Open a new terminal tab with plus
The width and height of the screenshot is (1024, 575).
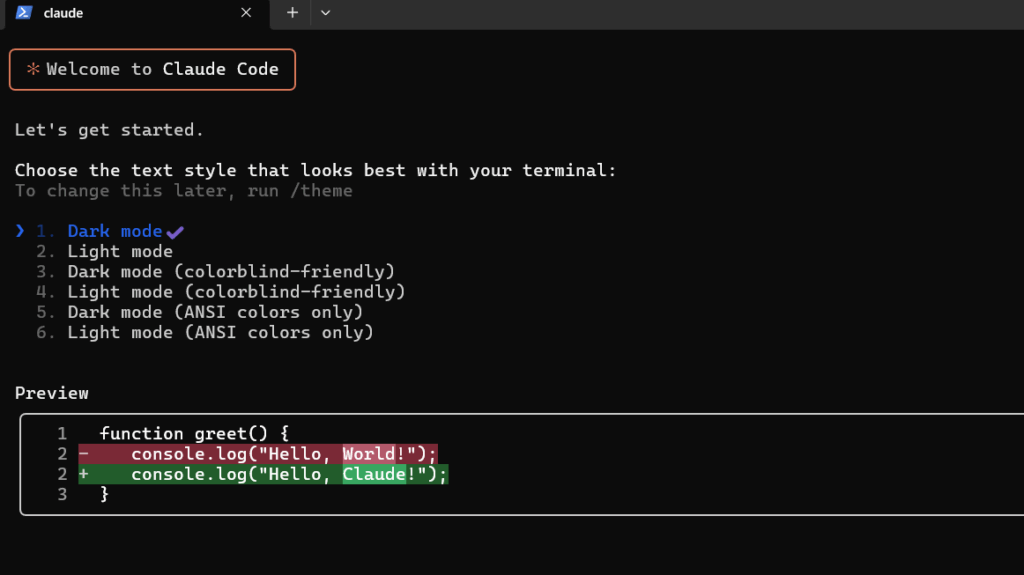(x=292, y=13)
